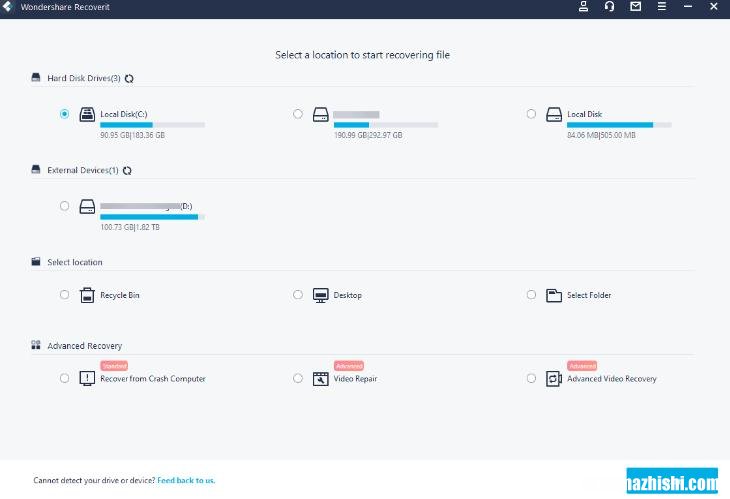Click the 1.82 TB drive usage bar
The height and width of the screenshot is (499, 730).
[152, 217]
